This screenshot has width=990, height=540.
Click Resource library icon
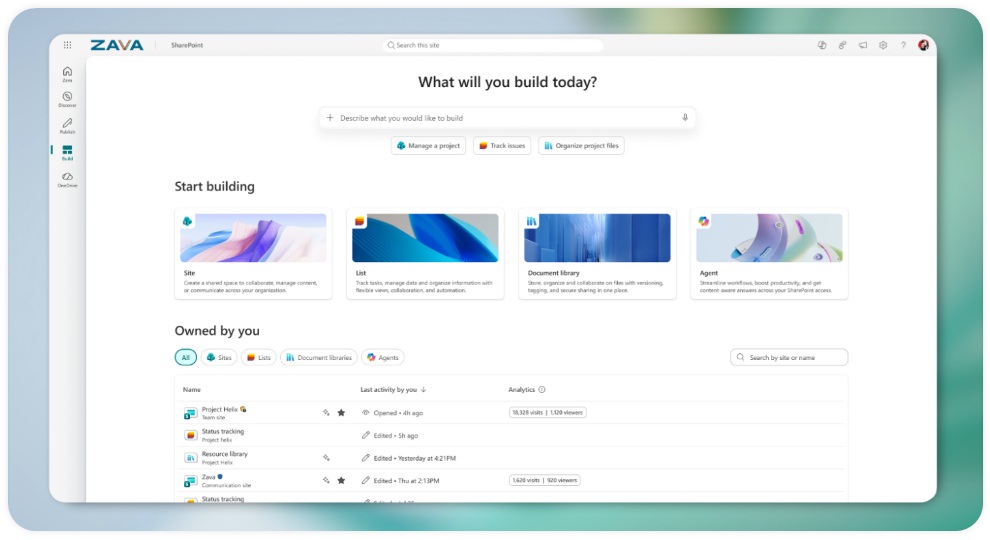tap(190, 458)
